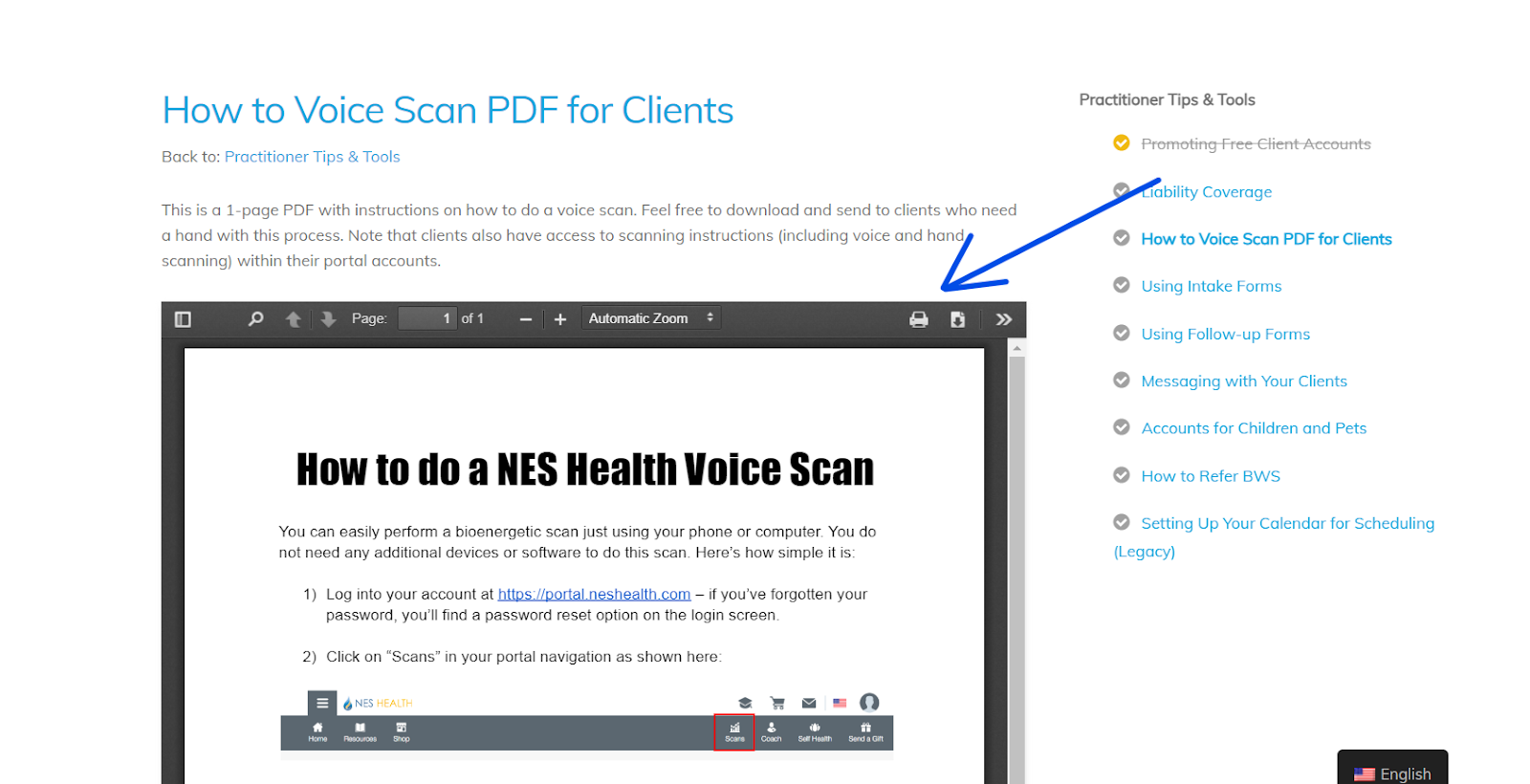
Task: Click the Send a Gift icon in the PDF screenshot
Action: [x=865, y=732]
